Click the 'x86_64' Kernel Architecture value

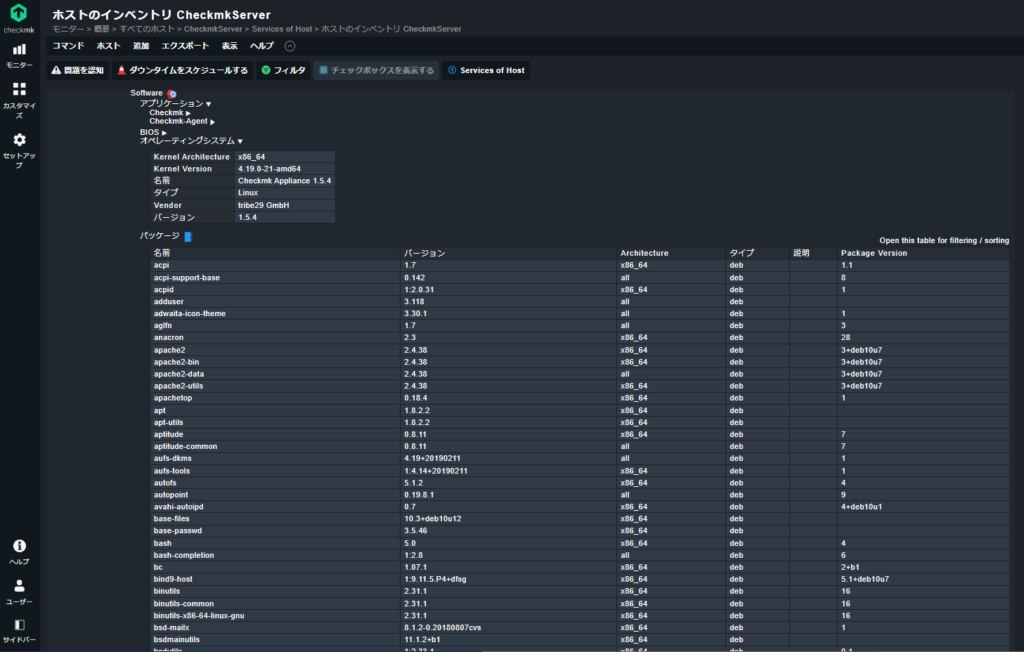251,157
